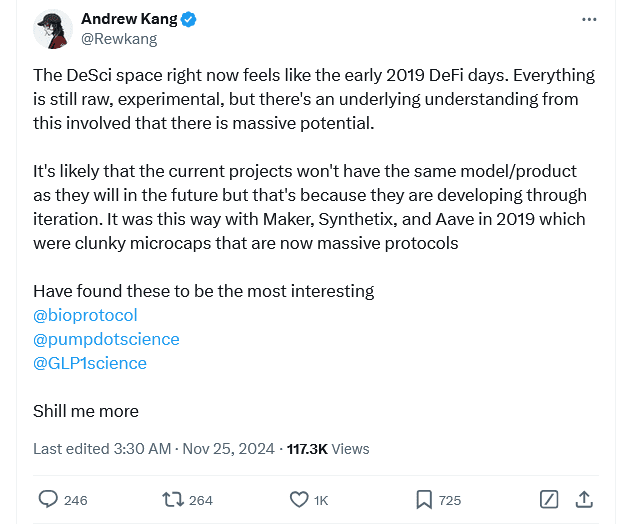
Task: Visit the @bioprotocol mention
Action: pos(85,315)
